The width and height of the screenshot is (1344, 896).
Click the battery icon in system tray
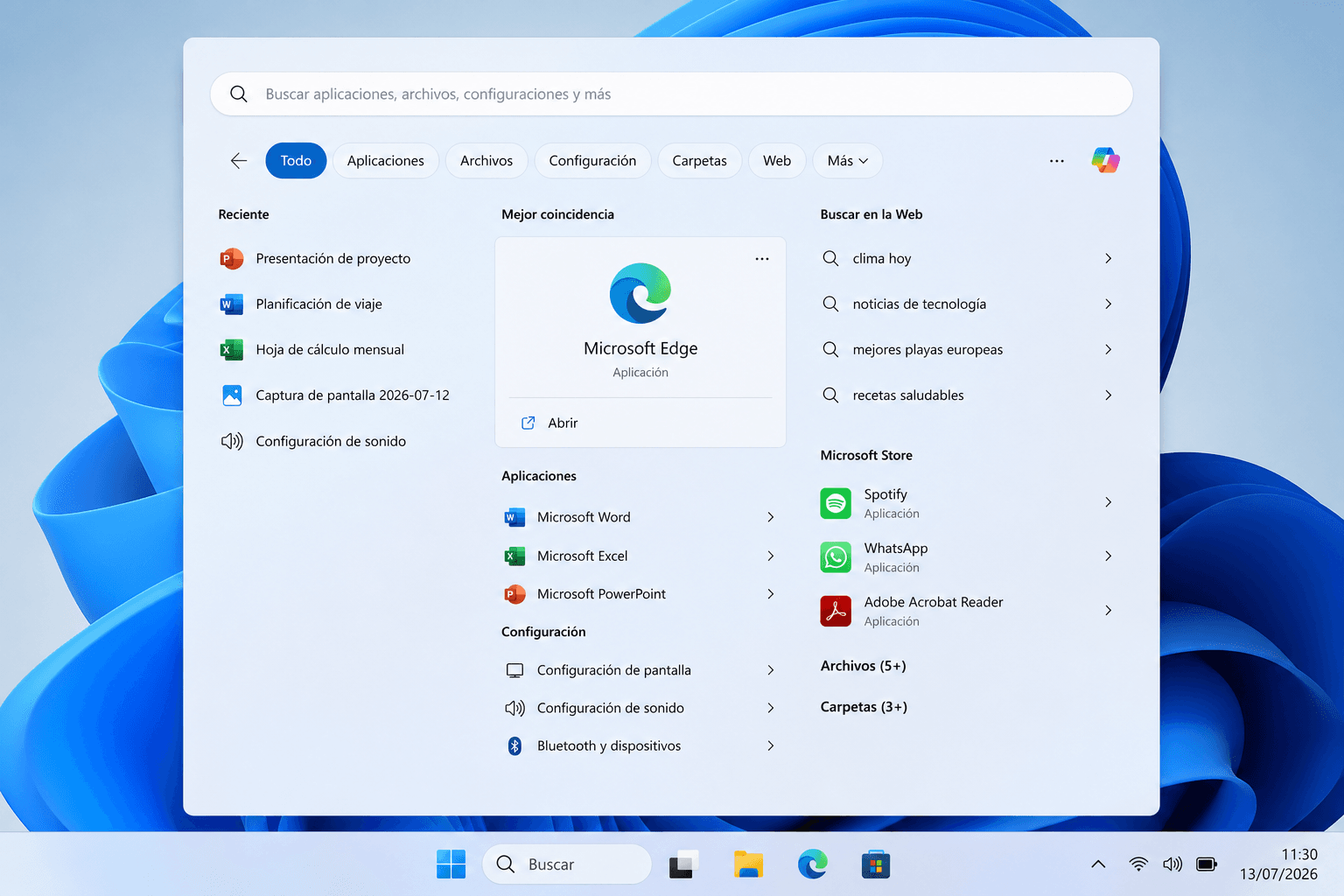tap(1207, 864)
